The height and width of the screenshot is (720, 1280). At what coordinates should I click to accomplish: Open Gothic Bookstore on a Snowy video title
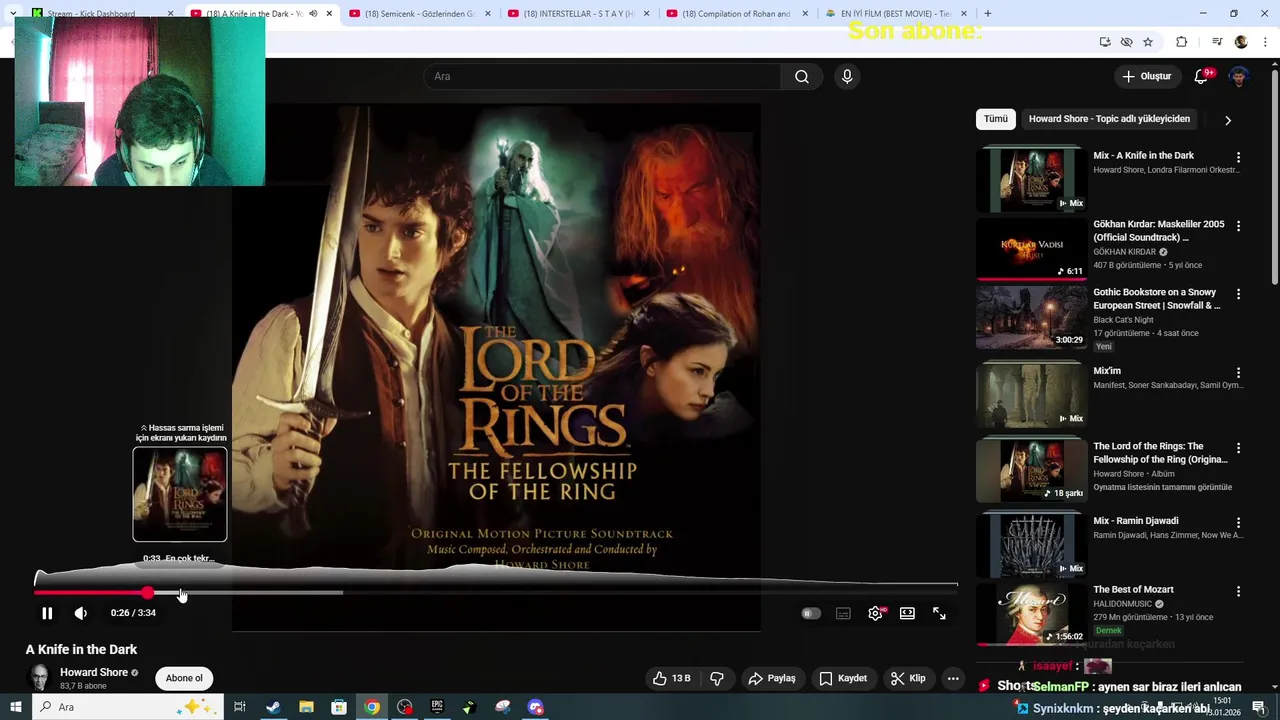pos(1156,299)
